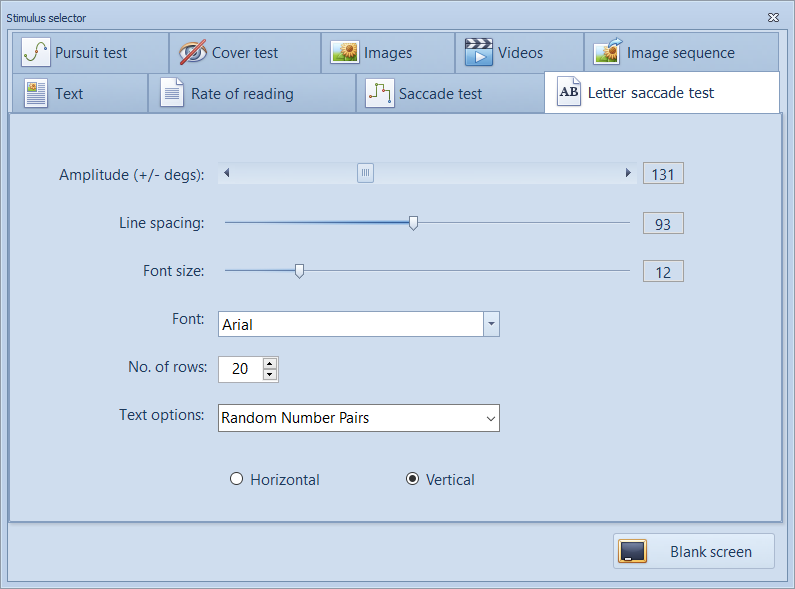Click the Line spacing slider thumb
795x589 pixels.
413,223
